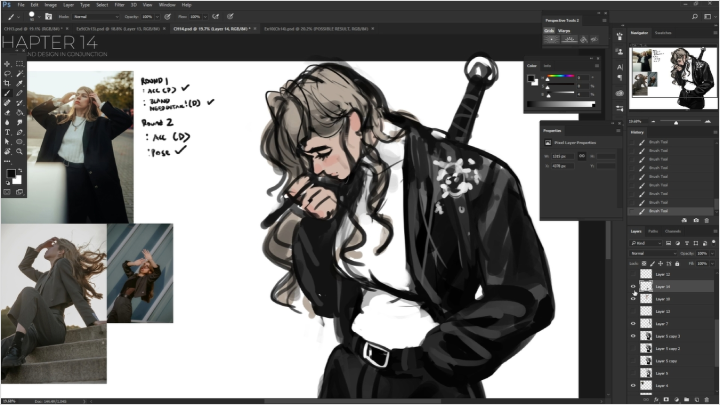Delete layer with Layers panel trash icon
The width and height of the screenshot is (720, 405).
point(707,399)
